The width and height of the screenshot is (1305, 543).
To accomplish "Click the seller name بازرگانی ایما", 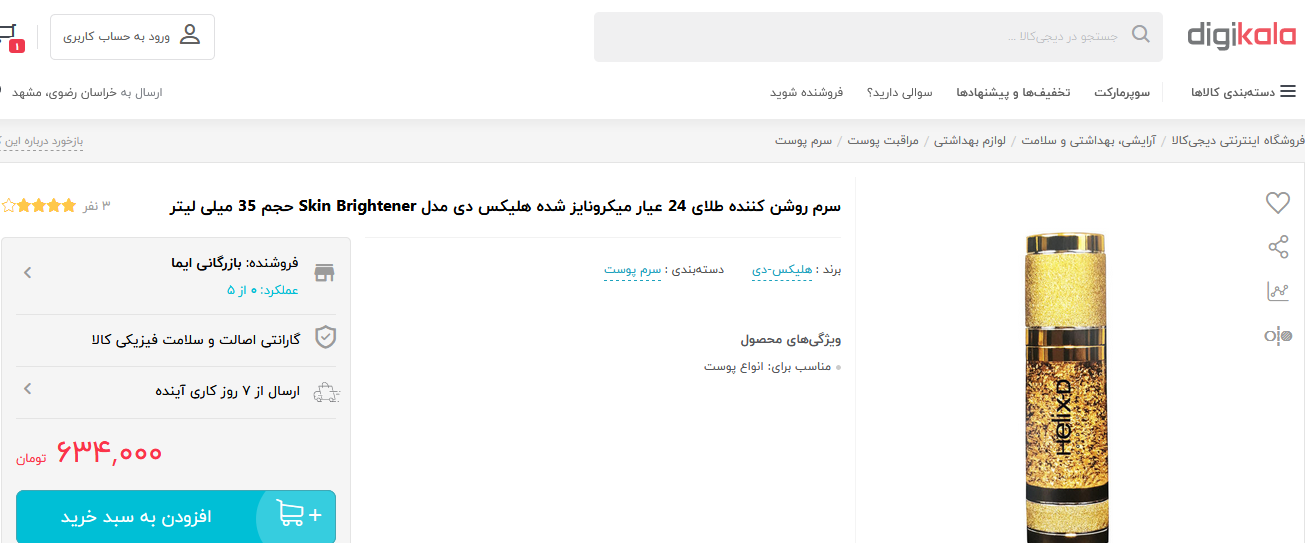I will click(208, 263).
